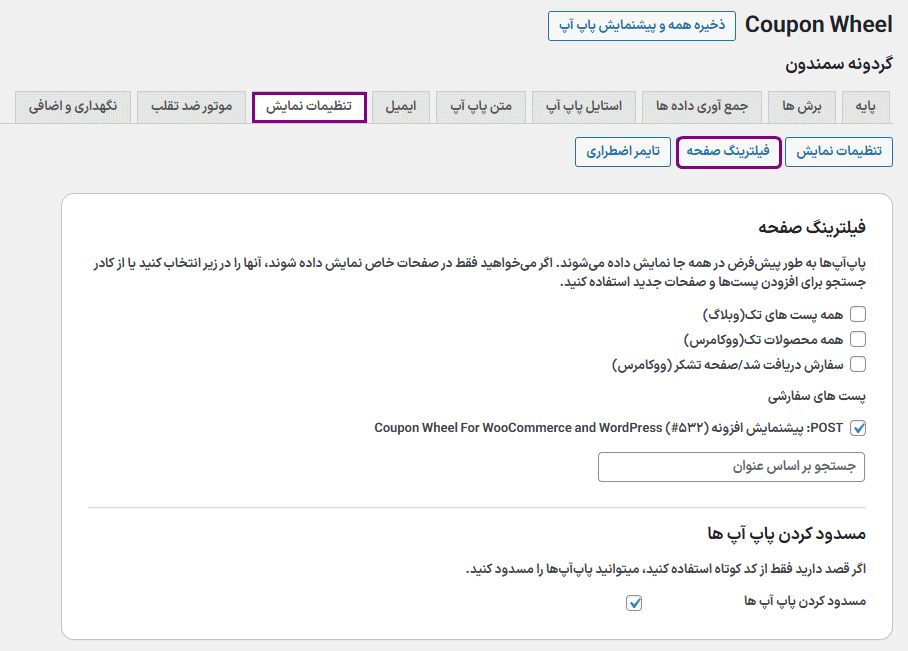908x651 pixels.
Task: Click 'پست های سفارشی' label
Action: pos(817,397)
